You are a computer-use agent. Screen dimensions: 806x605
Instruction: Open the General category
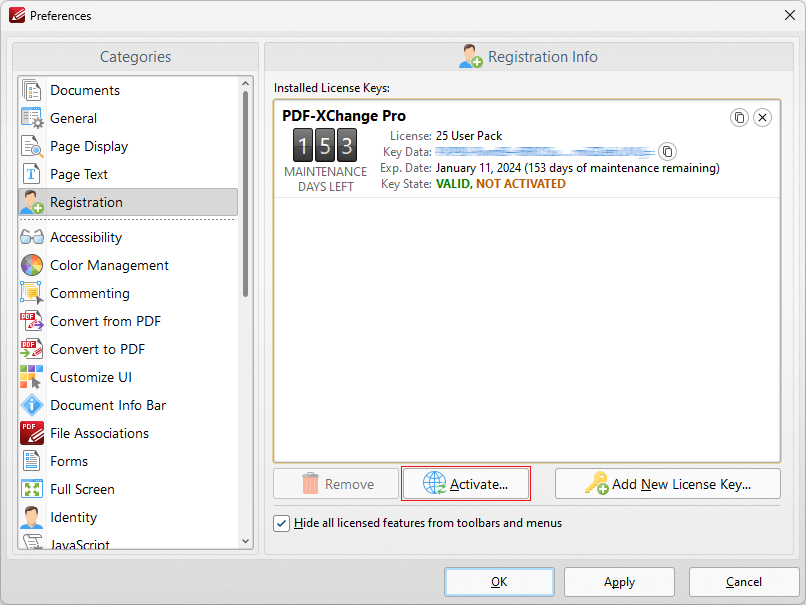128,118
